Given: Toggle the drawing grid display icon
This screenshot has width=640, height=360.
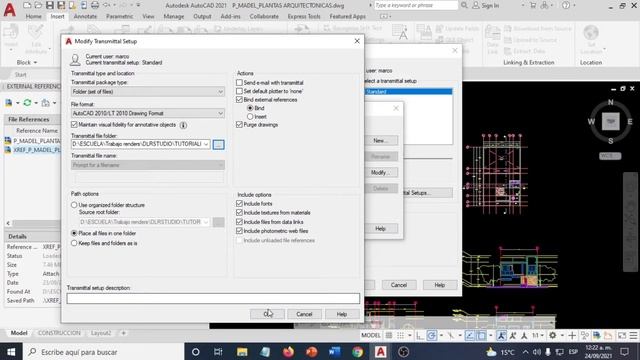Looking at the screenshot, I should tap(389, 336).
